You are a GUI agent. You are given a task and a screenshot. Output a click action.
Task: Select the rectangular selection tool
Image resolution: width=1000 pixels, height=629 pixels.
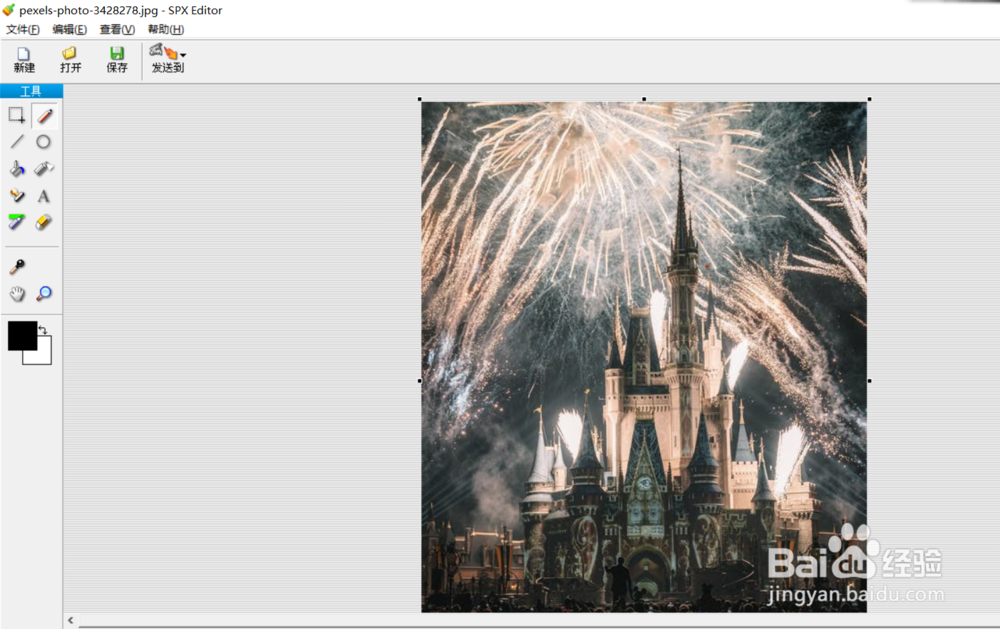point(17,115)
